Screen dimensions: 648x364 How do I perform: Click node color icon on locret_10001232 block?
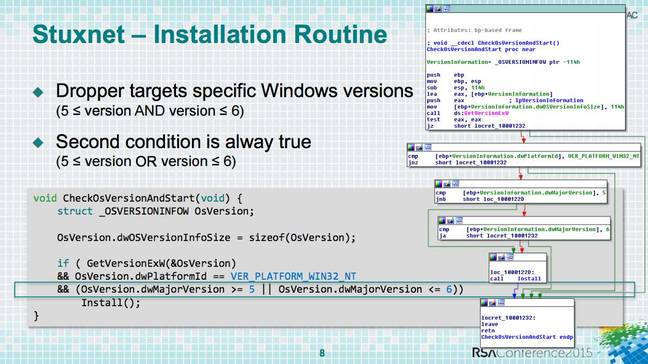click(x=484, y=302)
